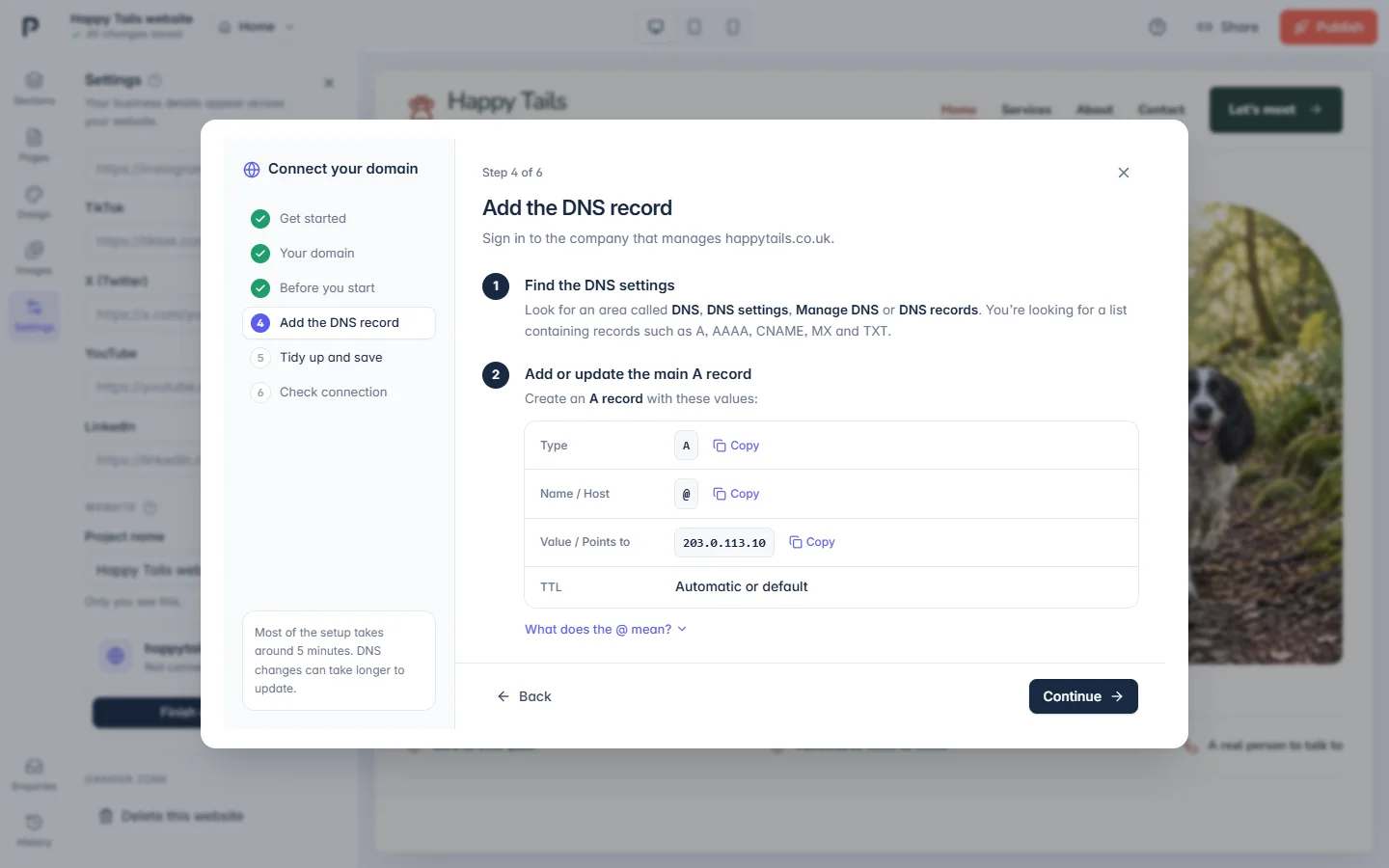The width and height of the screenshot is (1389, 868).
Task: Open Pages in the left sidebar
Action: tap(34, 145)
